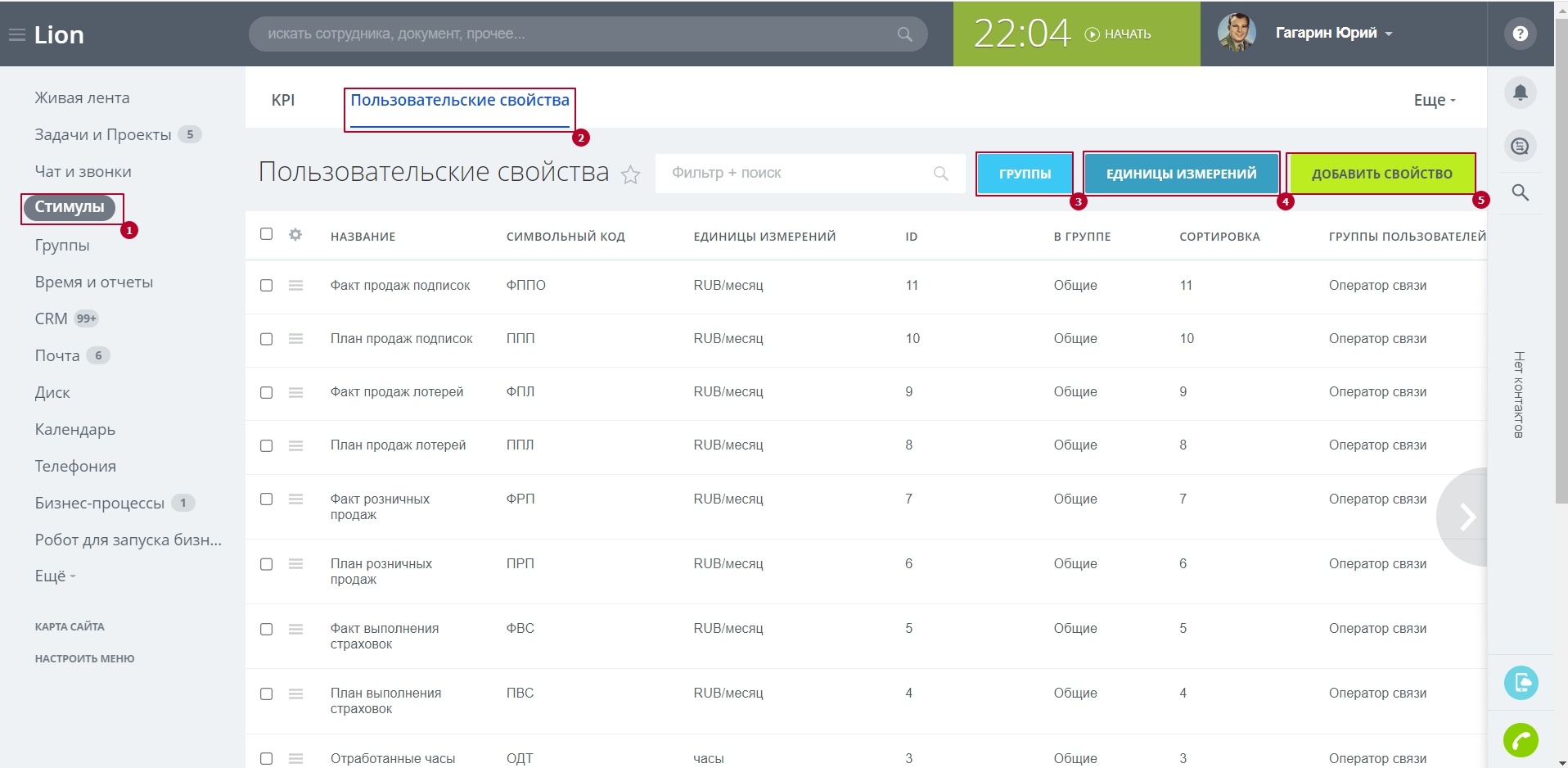1568x768 pixels.
Task: Click the search magnifier in top search bar
Action: tap(904, 34)
